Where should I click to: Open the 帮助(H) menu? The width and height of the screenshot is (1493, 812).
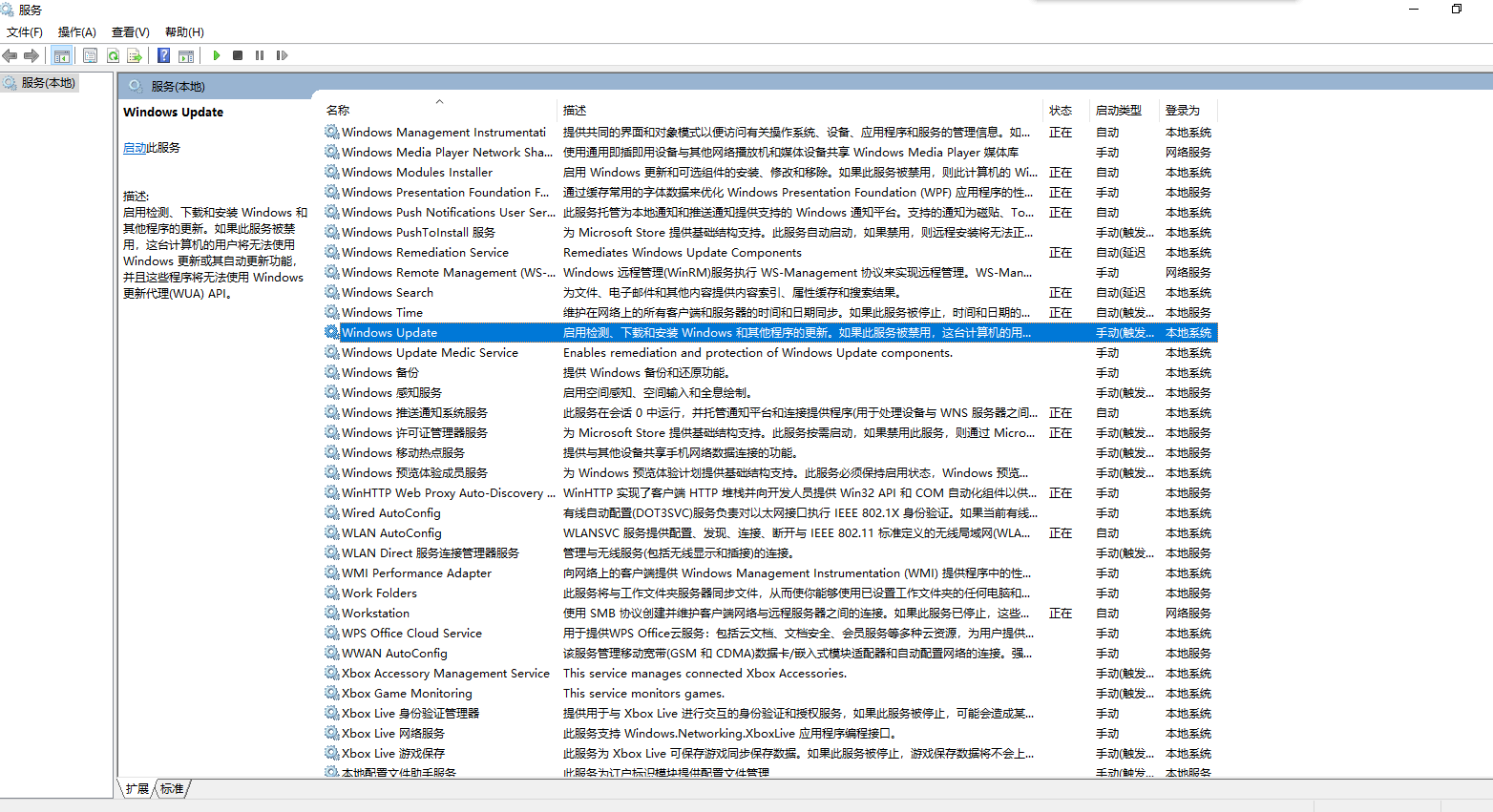point(184,31)
